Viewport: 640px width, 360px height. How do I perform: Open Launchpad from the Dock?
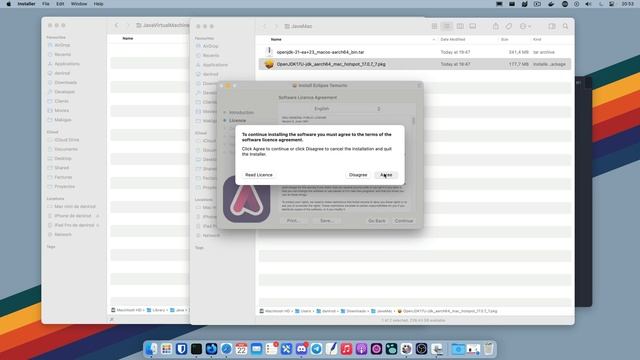pos(167,349)
